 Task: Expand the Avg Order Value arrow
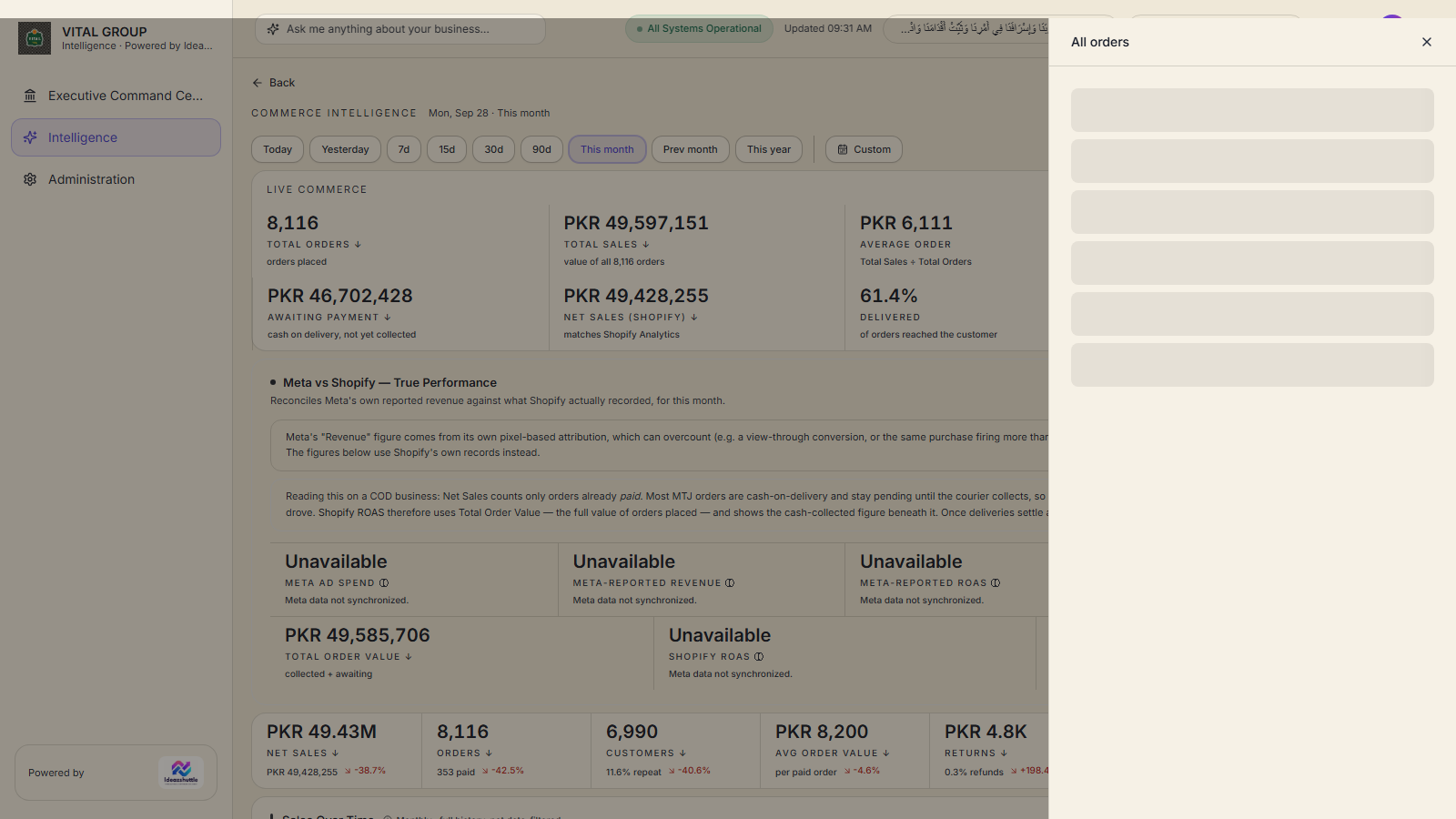pos(886,753)
